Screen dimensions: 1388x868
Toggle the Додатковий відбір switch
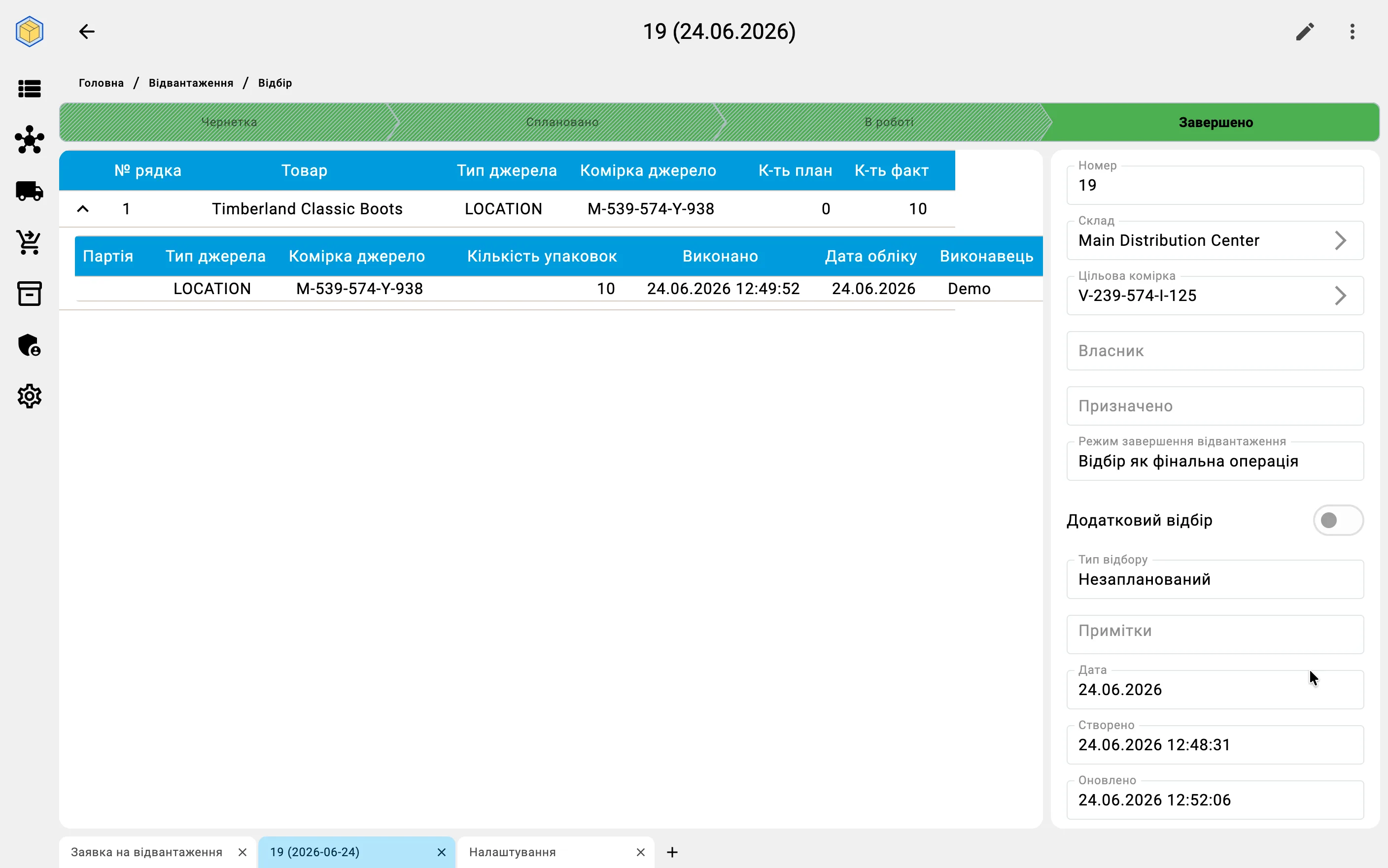1337,520
